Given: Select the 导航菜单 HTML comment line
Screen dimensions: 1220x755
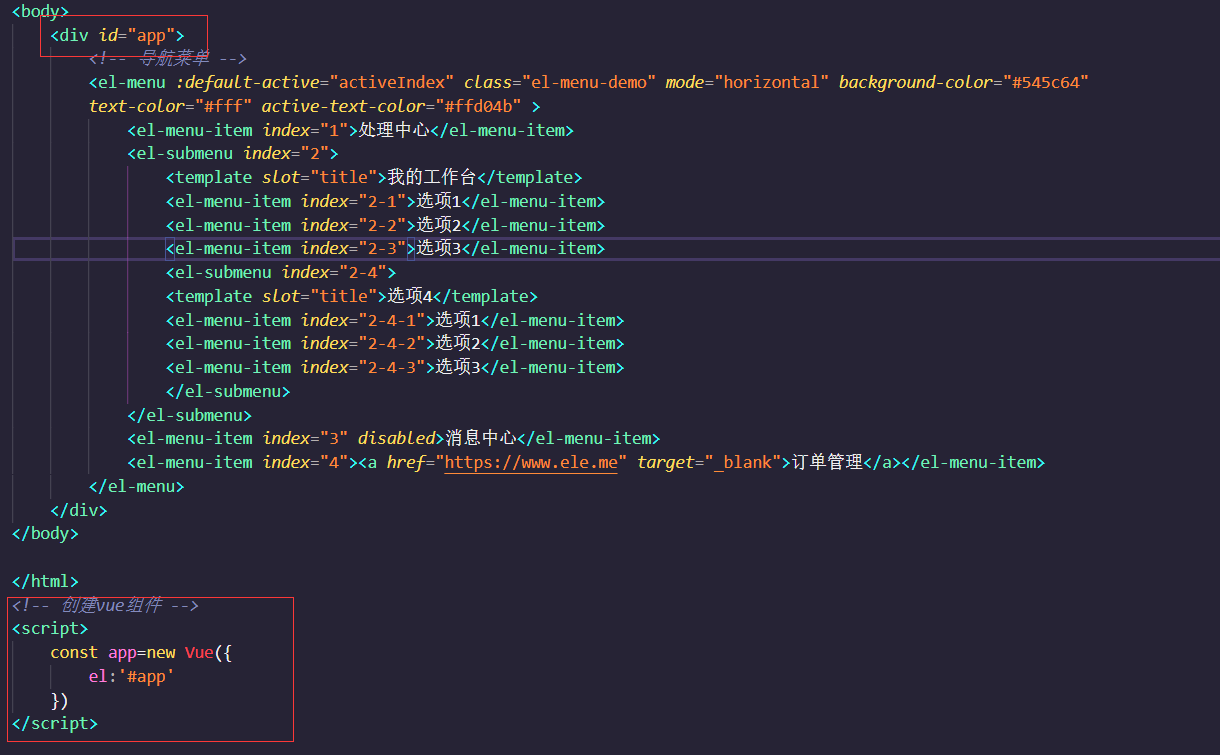Looking at the screenshot, I should pos(167,58).
